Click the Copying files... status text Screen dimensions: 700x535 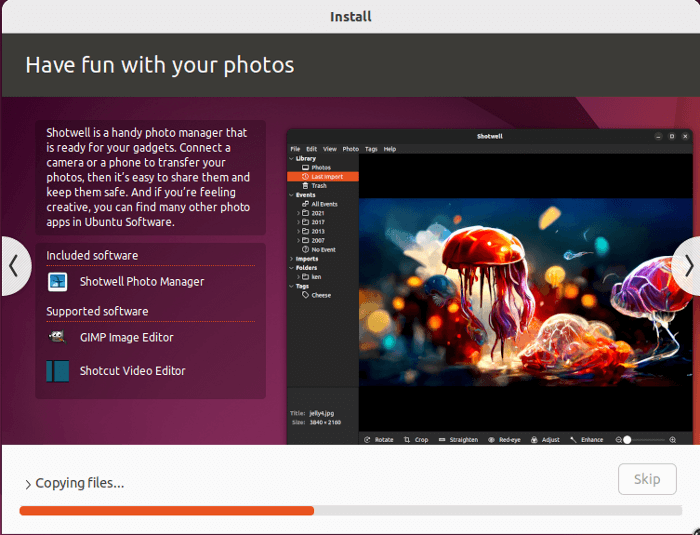tap(80, 483)
